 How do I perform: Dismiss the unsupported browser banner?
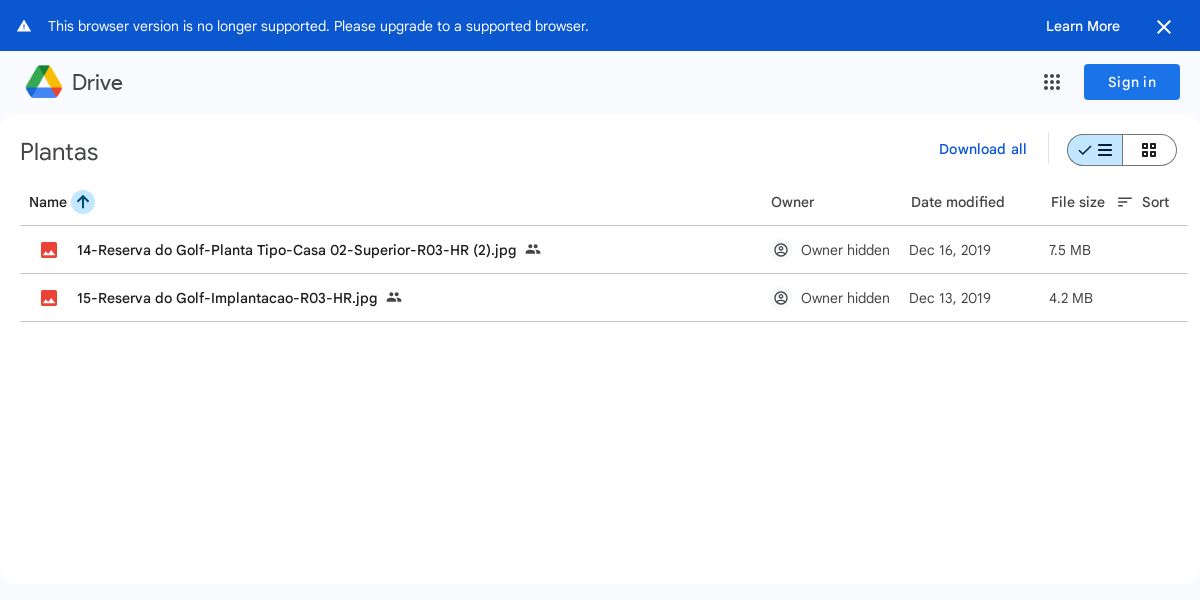point(1164,27)
